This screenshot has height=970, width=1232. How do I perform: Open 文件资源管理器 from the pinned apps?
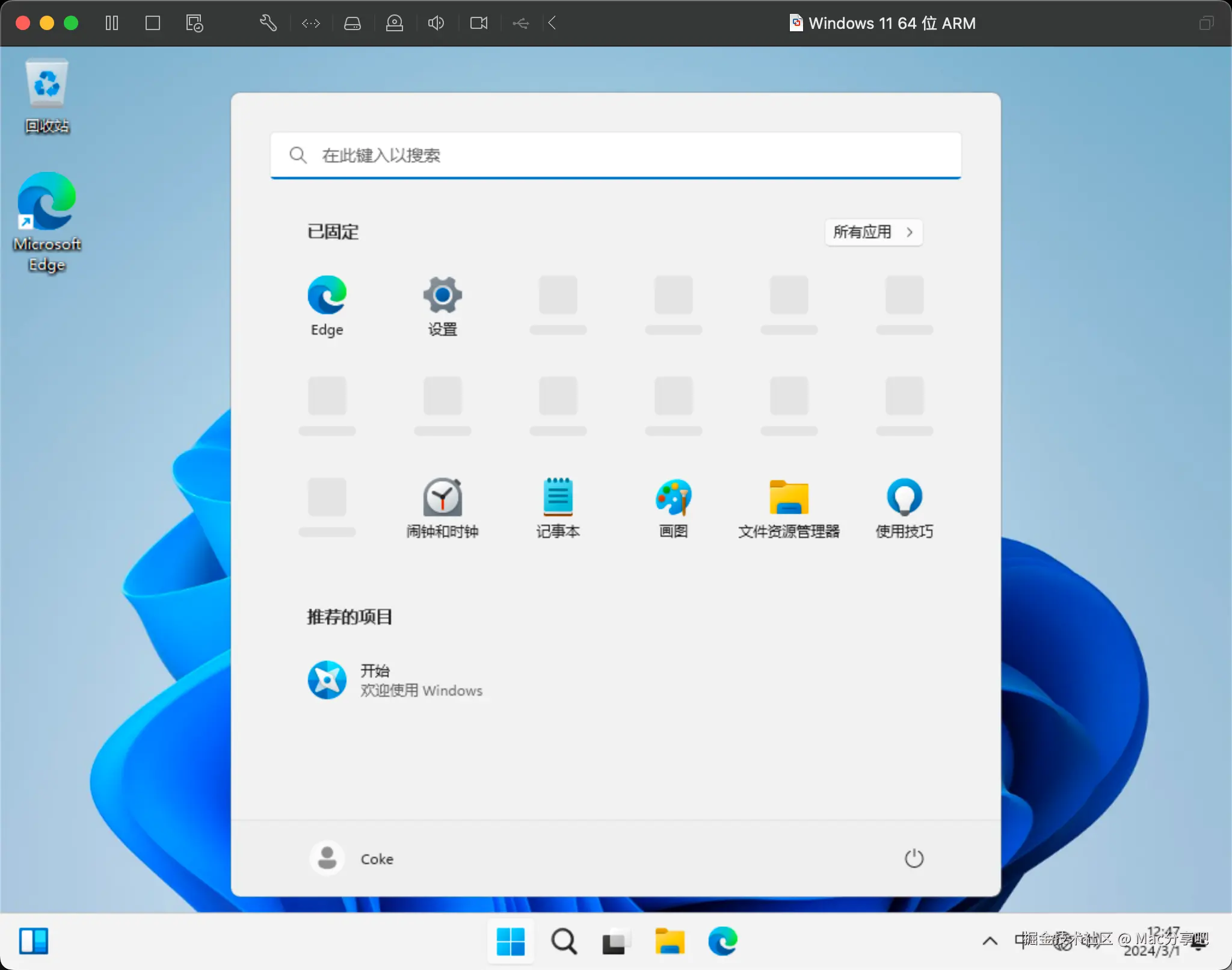(789, 508)
